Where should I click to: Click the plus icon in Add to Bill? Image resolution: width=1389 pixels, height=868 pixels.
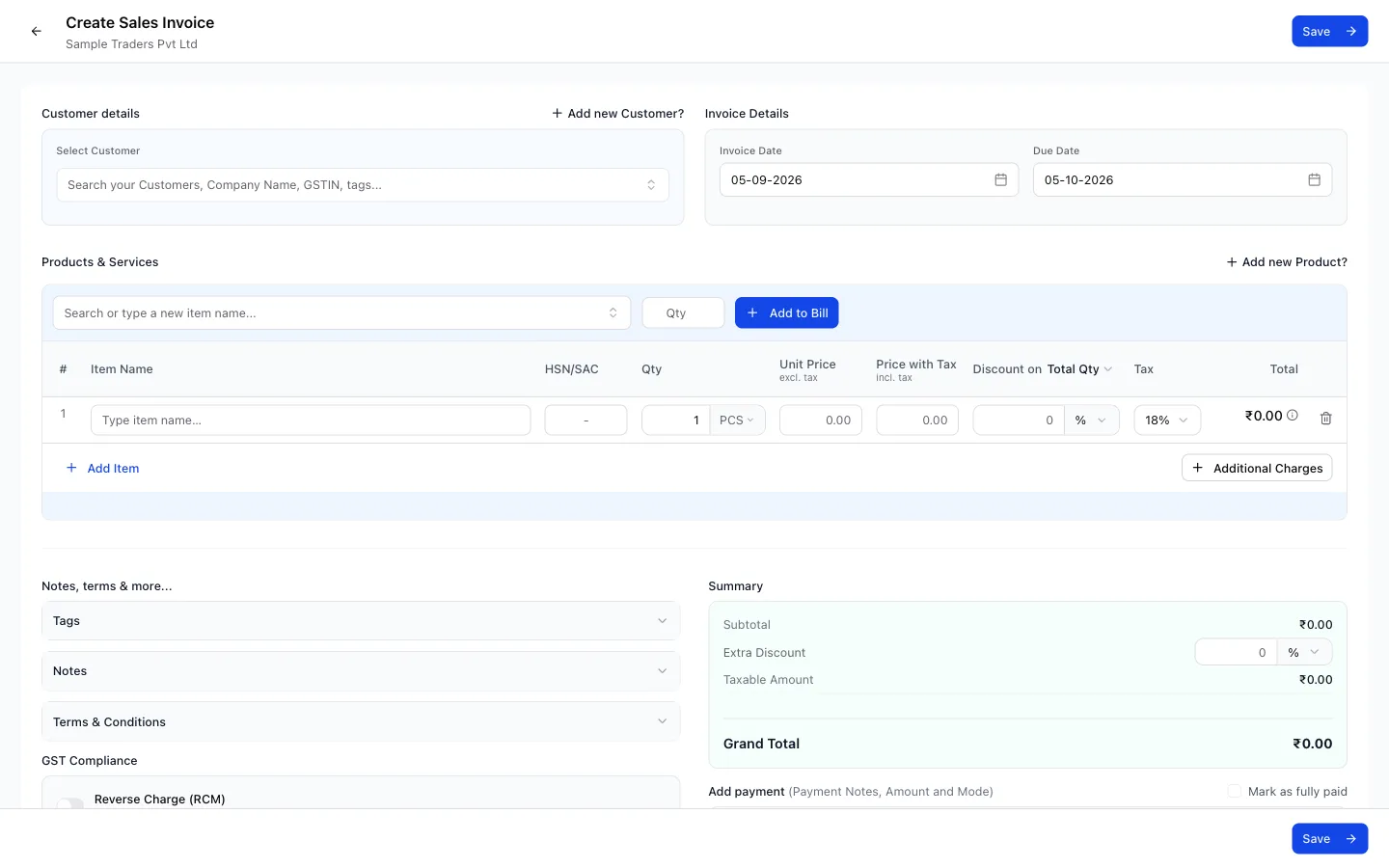tap(752, 312)
